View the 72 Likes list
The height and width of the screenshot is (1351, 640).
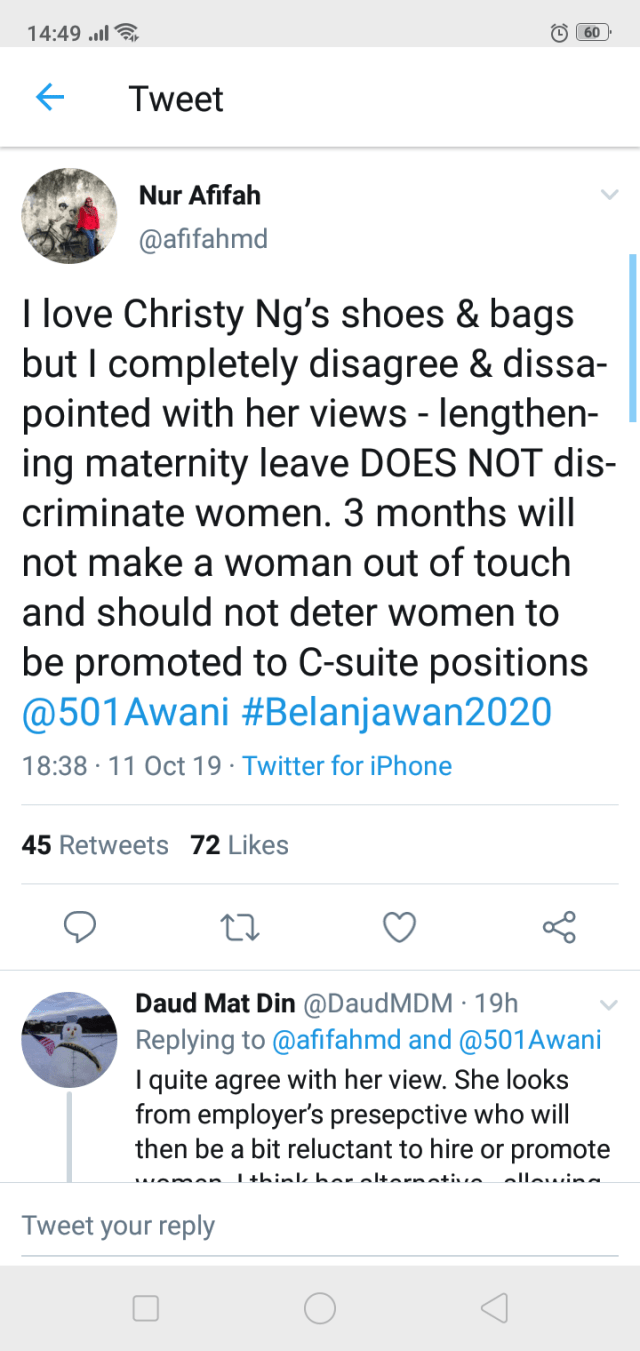pos(239,845)
